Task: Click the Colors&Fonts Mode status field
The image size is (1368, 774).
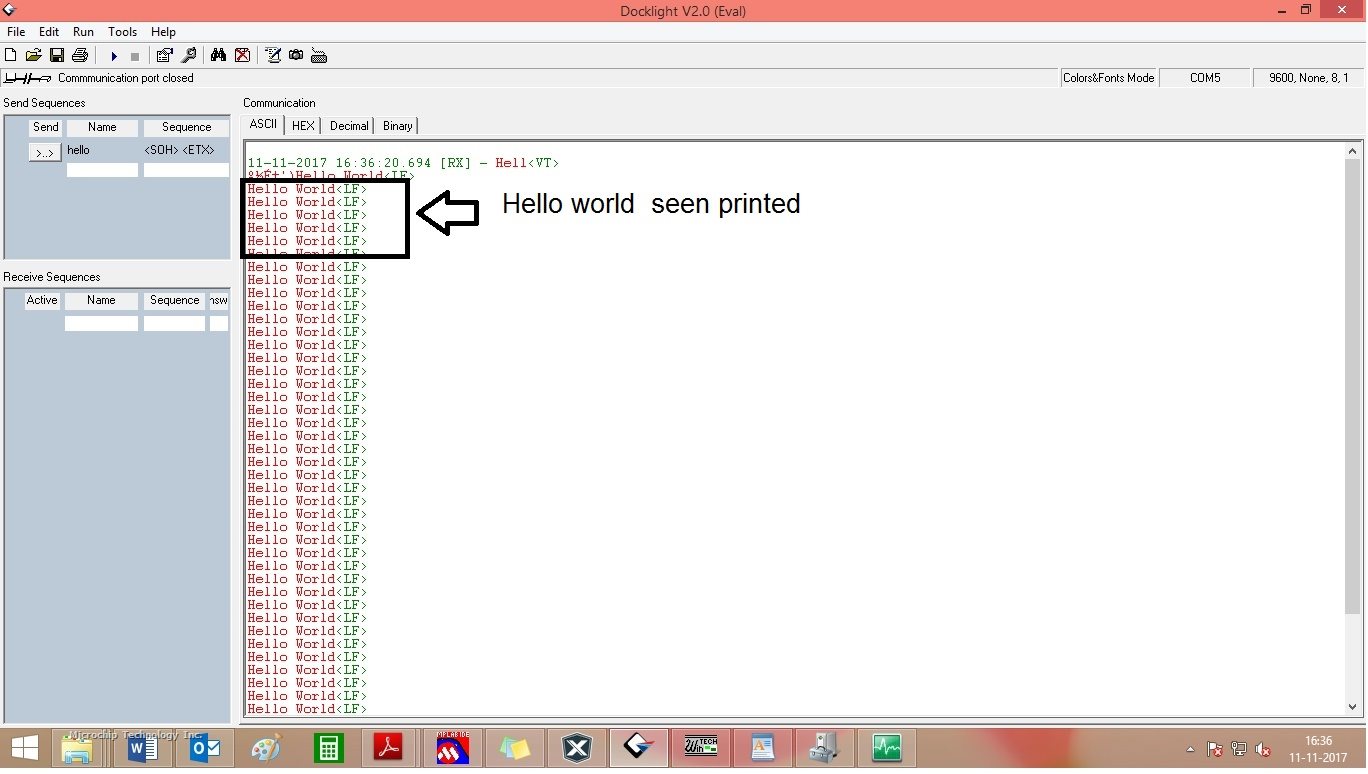Action: click(x=1108, y=78)
